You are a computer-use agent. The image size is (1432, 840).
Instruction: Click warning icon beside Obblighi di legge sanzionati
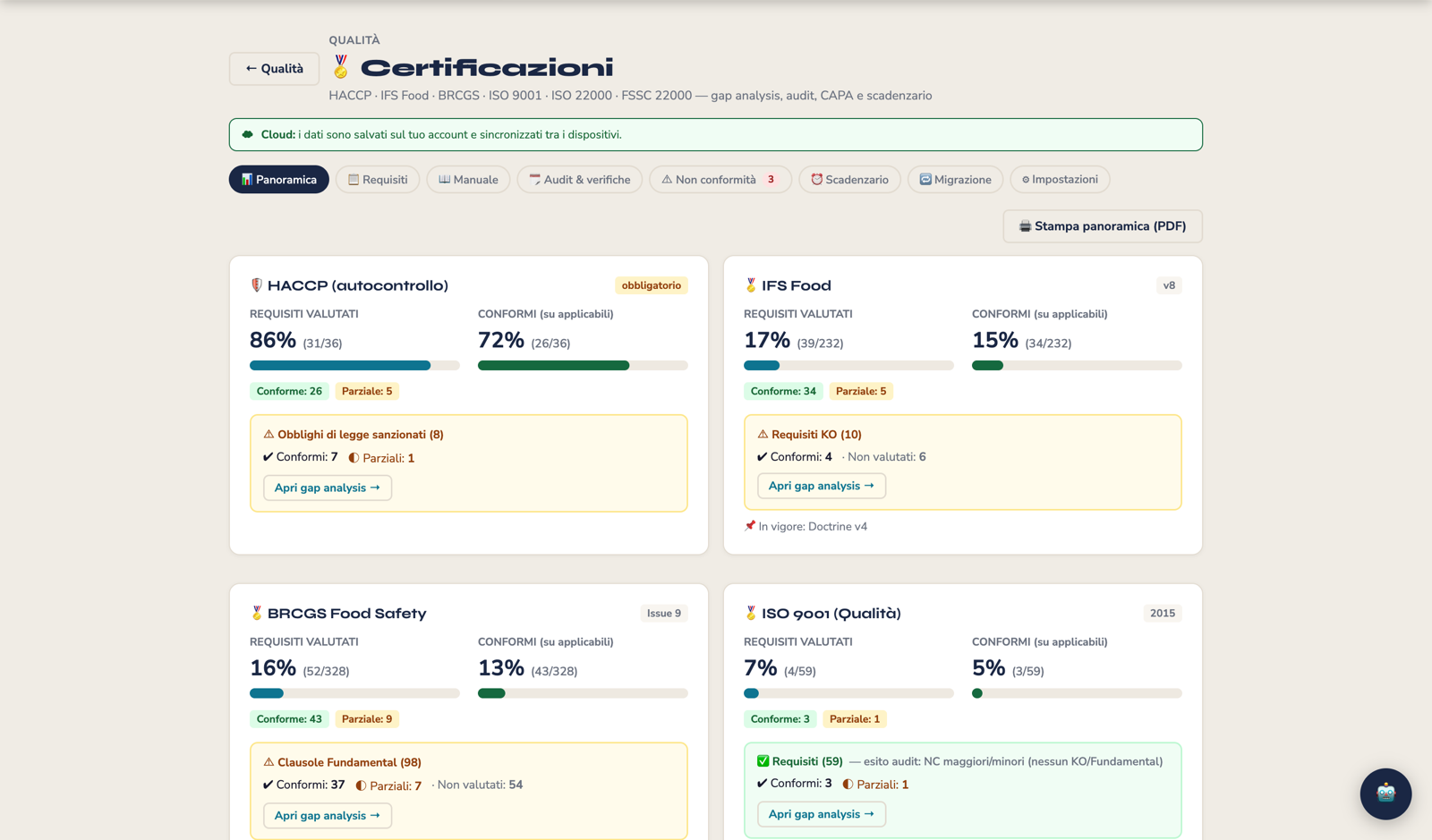pyautogui.click(x=268, y=434)
